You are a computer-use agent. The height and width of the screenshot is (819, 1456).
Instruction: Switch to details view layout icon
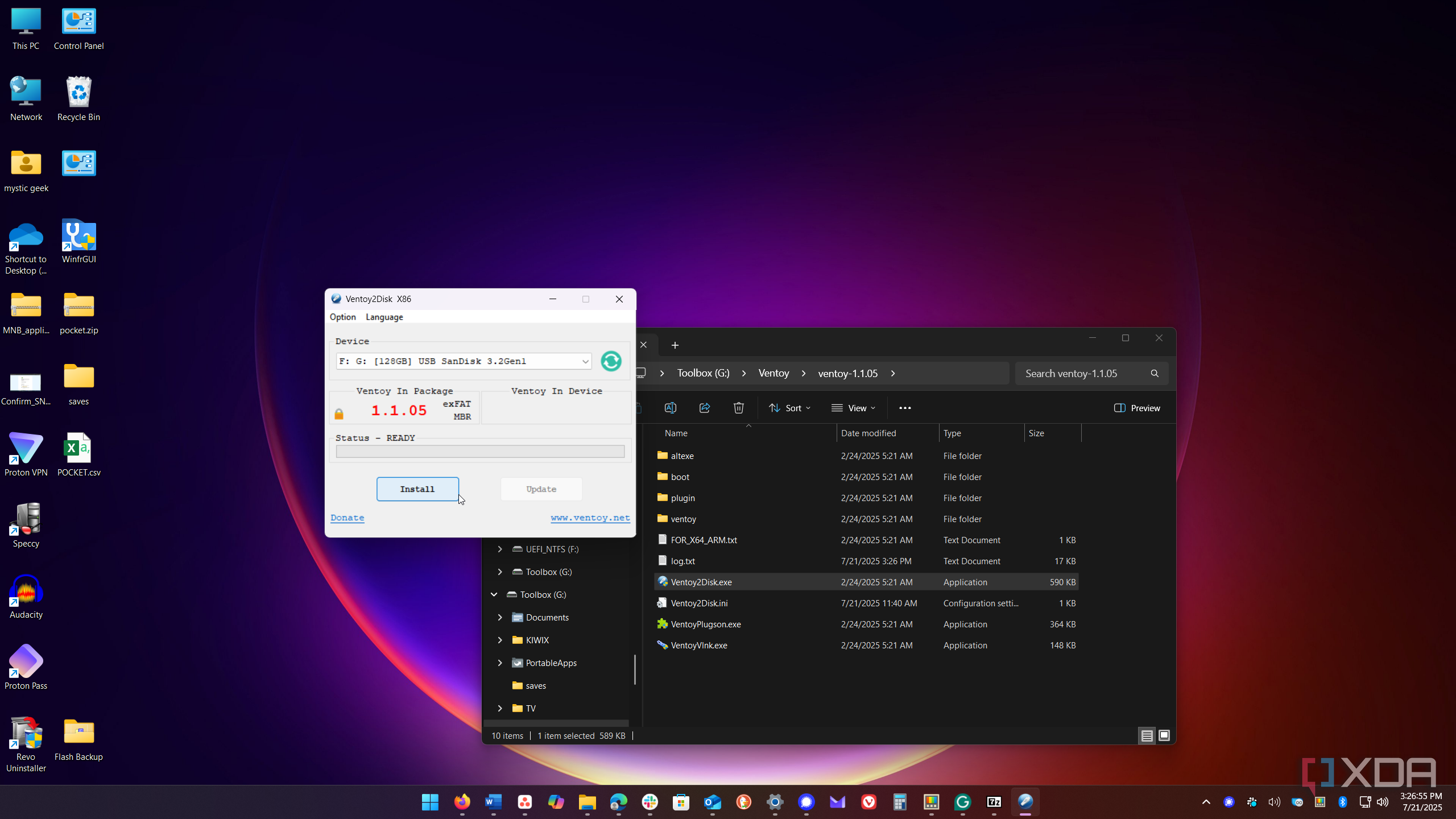coord(1147,735)
